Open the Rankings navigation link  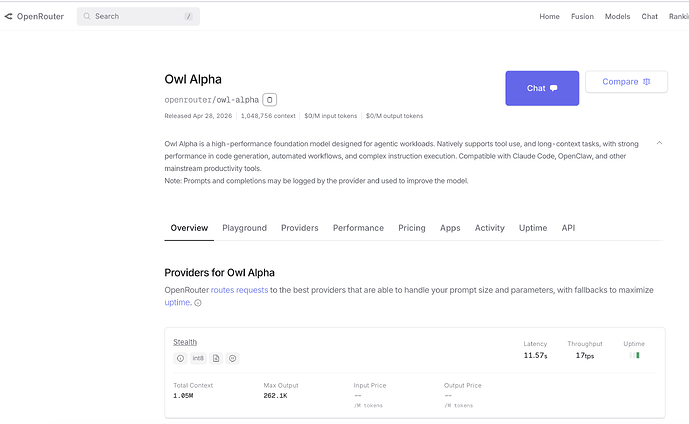(x=679, y=16)
